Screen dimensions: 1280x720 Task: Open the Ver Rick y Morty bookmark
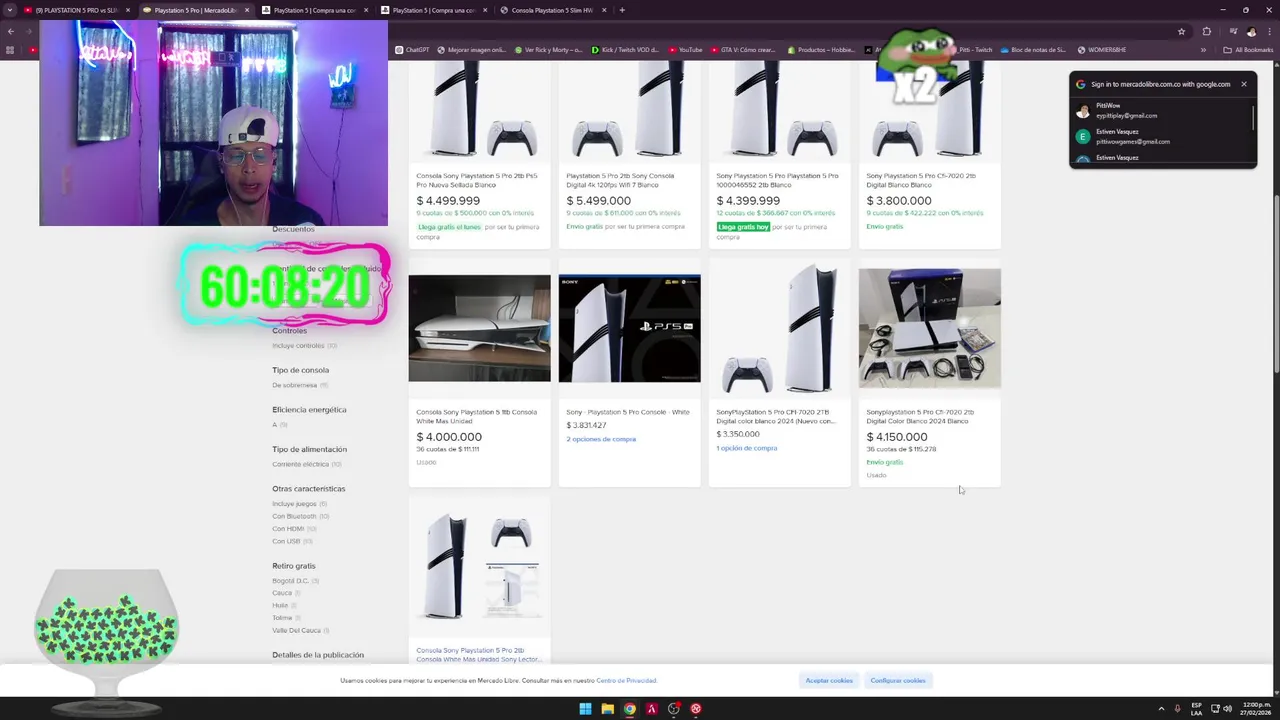click(549, 50)
